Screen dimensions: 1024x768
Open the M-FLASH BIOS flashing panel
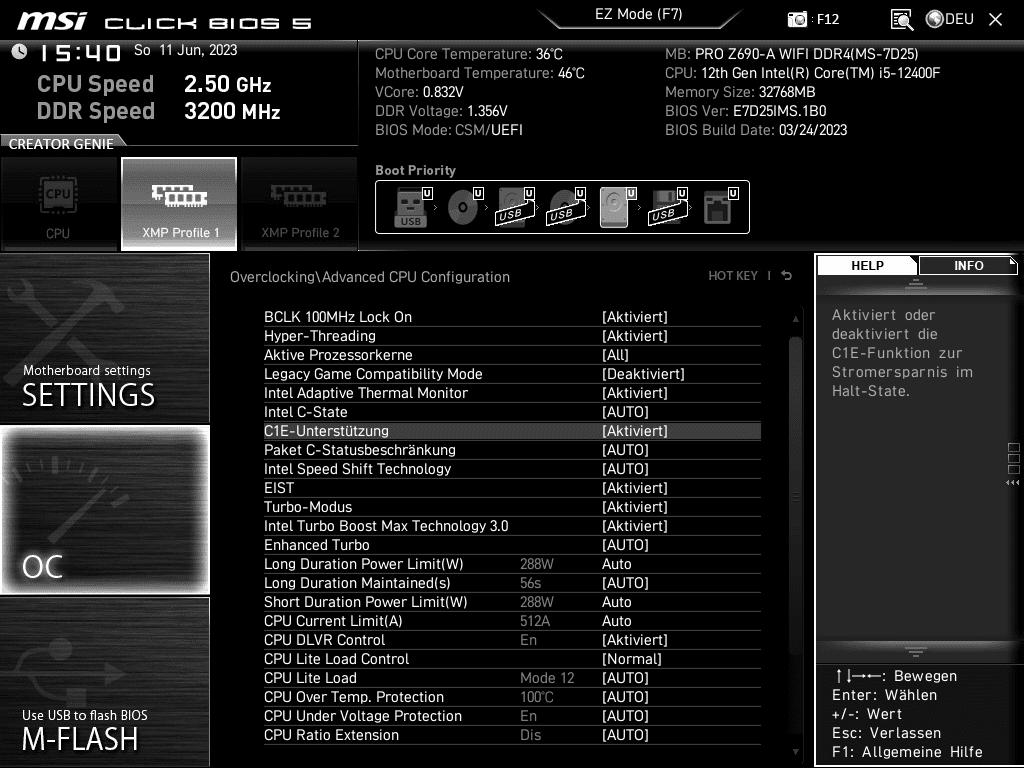click(x=104, y=682)
